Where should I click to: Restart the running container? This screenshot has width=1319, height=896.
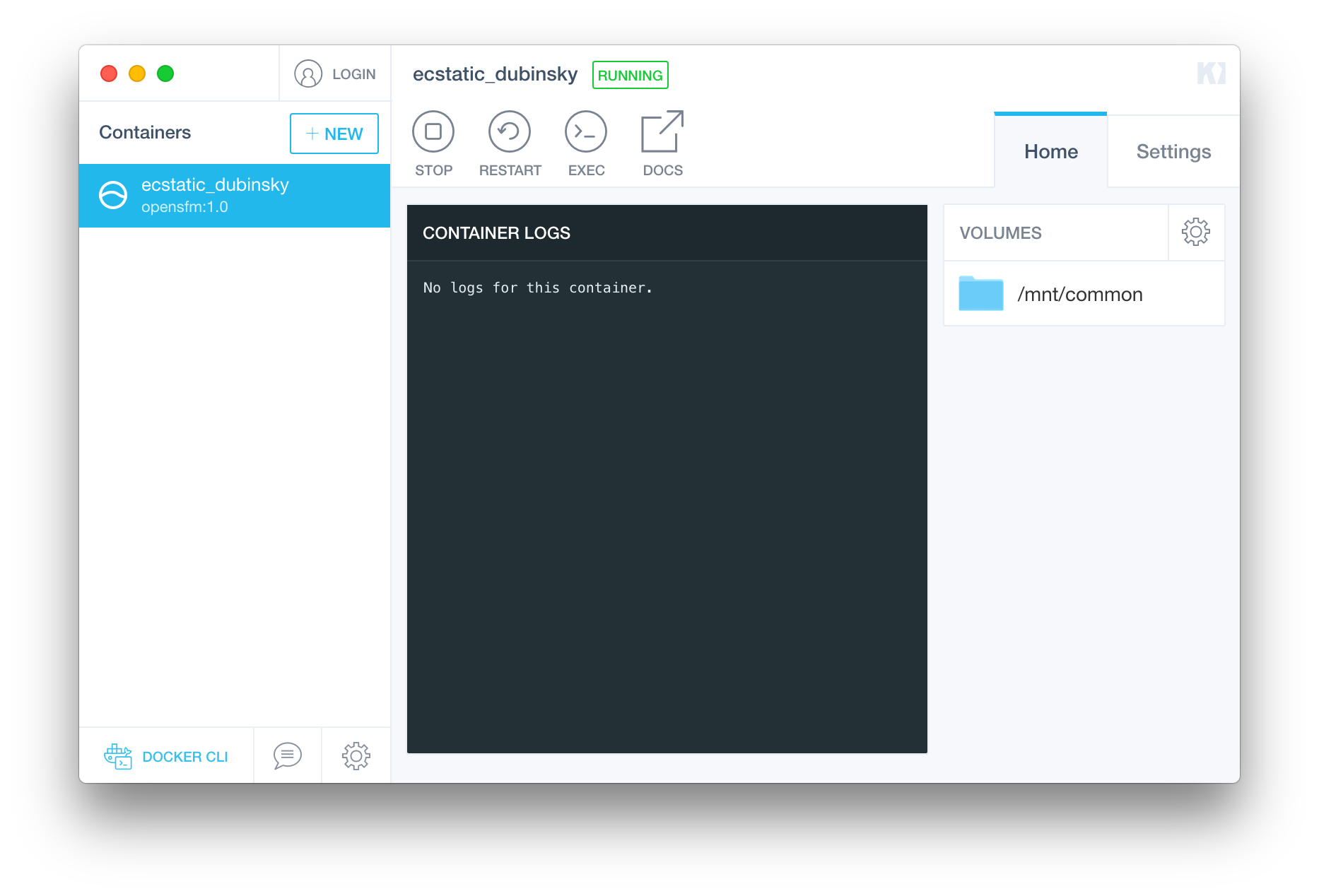pyautogui.click(x=509, y=141)
